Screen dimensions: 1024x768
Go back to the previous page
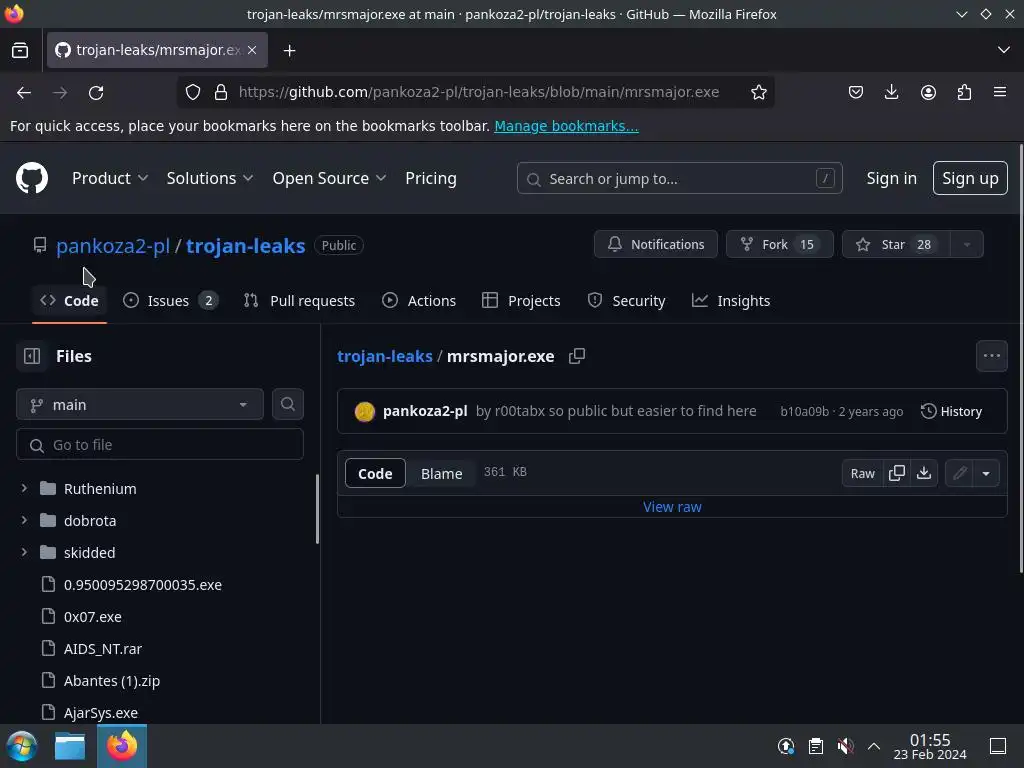[24, 93]
